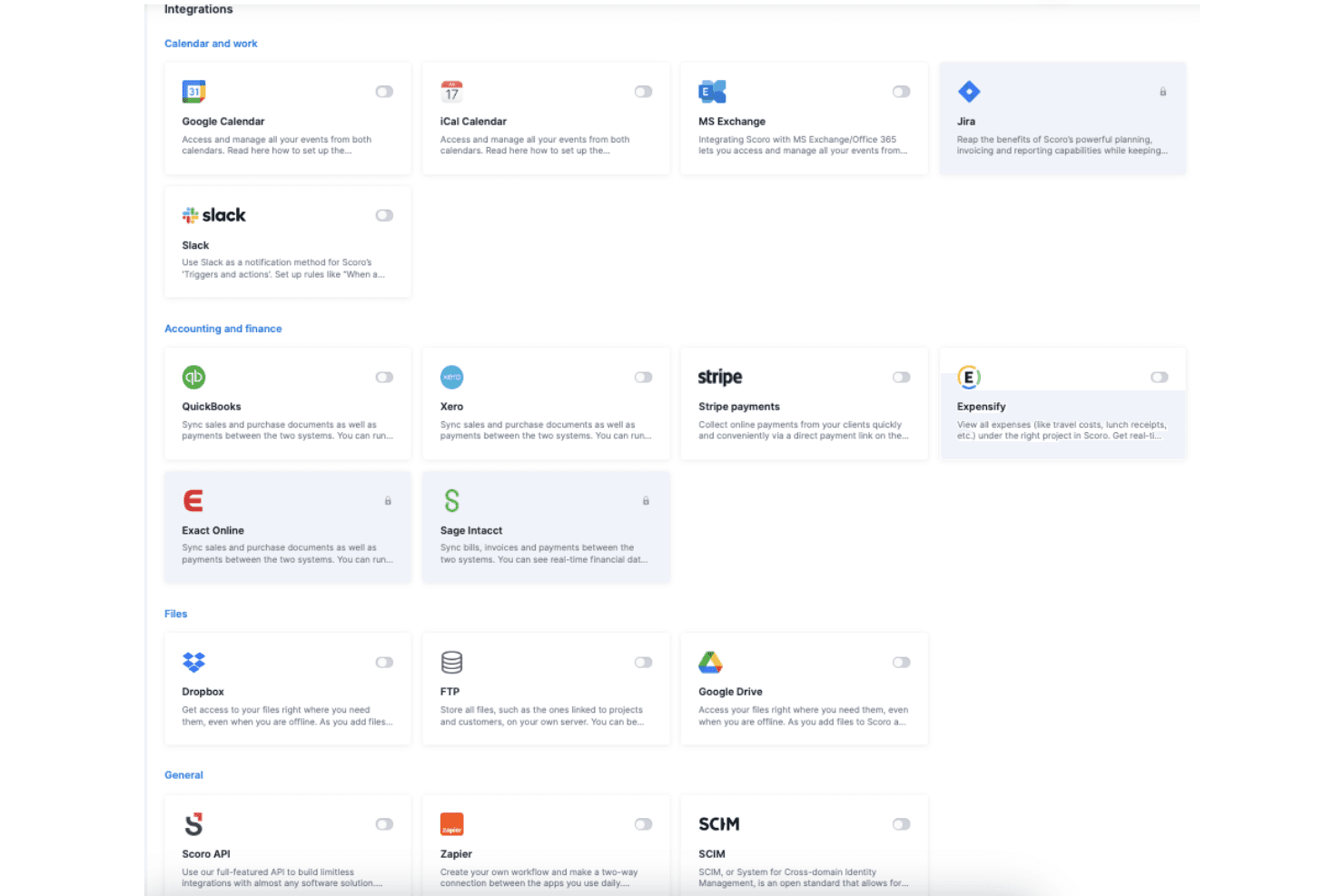Enable the Google Calendar integration toggle

[x=384, y=92]
